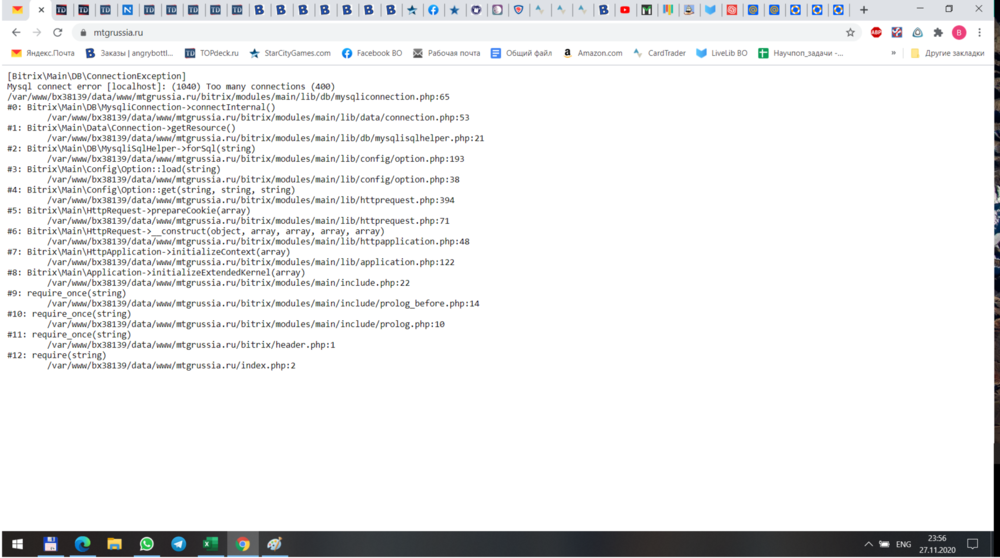Click the forward navigation arrow
This screenshot has height=558, width=1000.
pos(37,33)
